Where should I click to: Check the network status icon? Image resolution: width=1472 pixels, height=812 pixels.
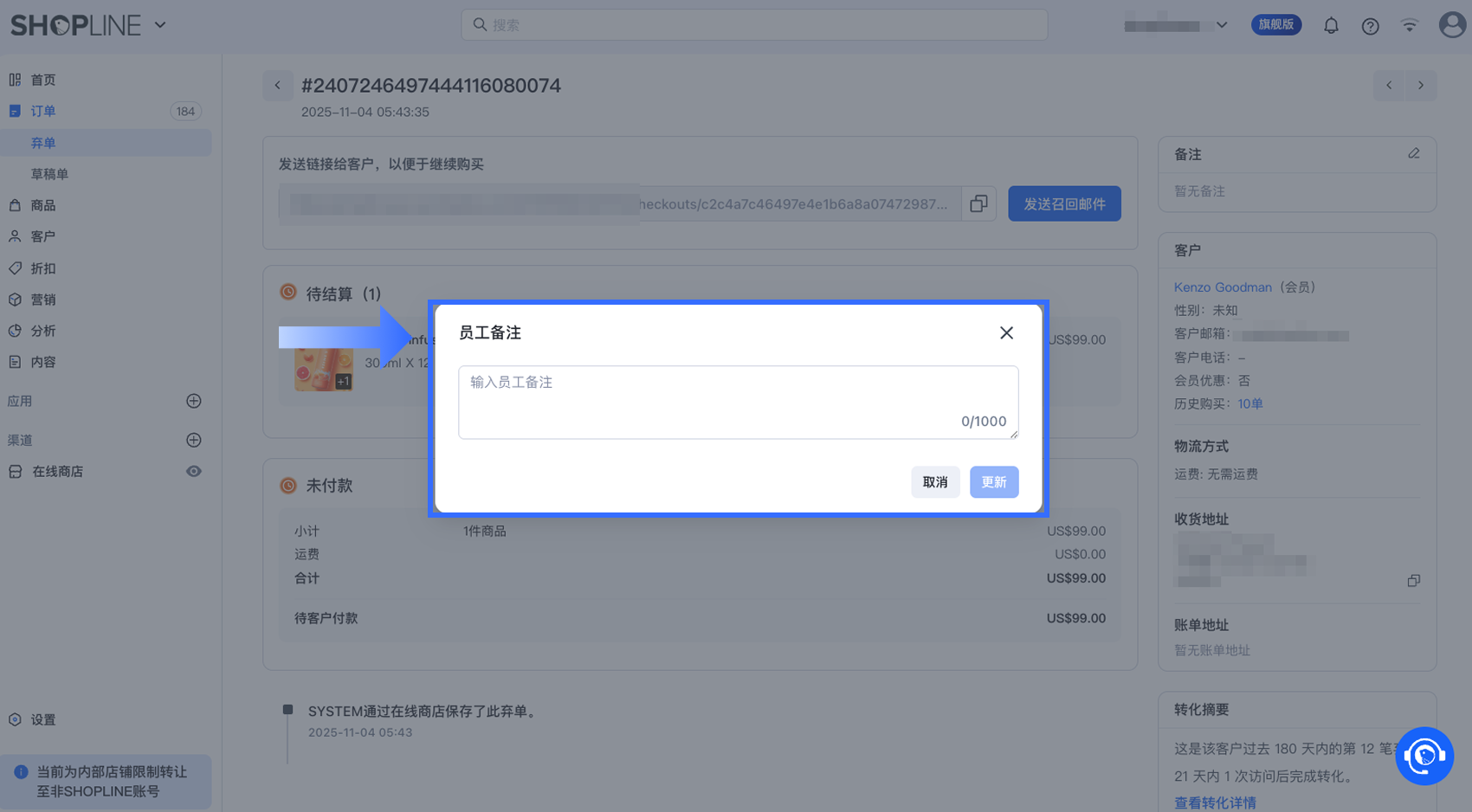(1410, 26)
